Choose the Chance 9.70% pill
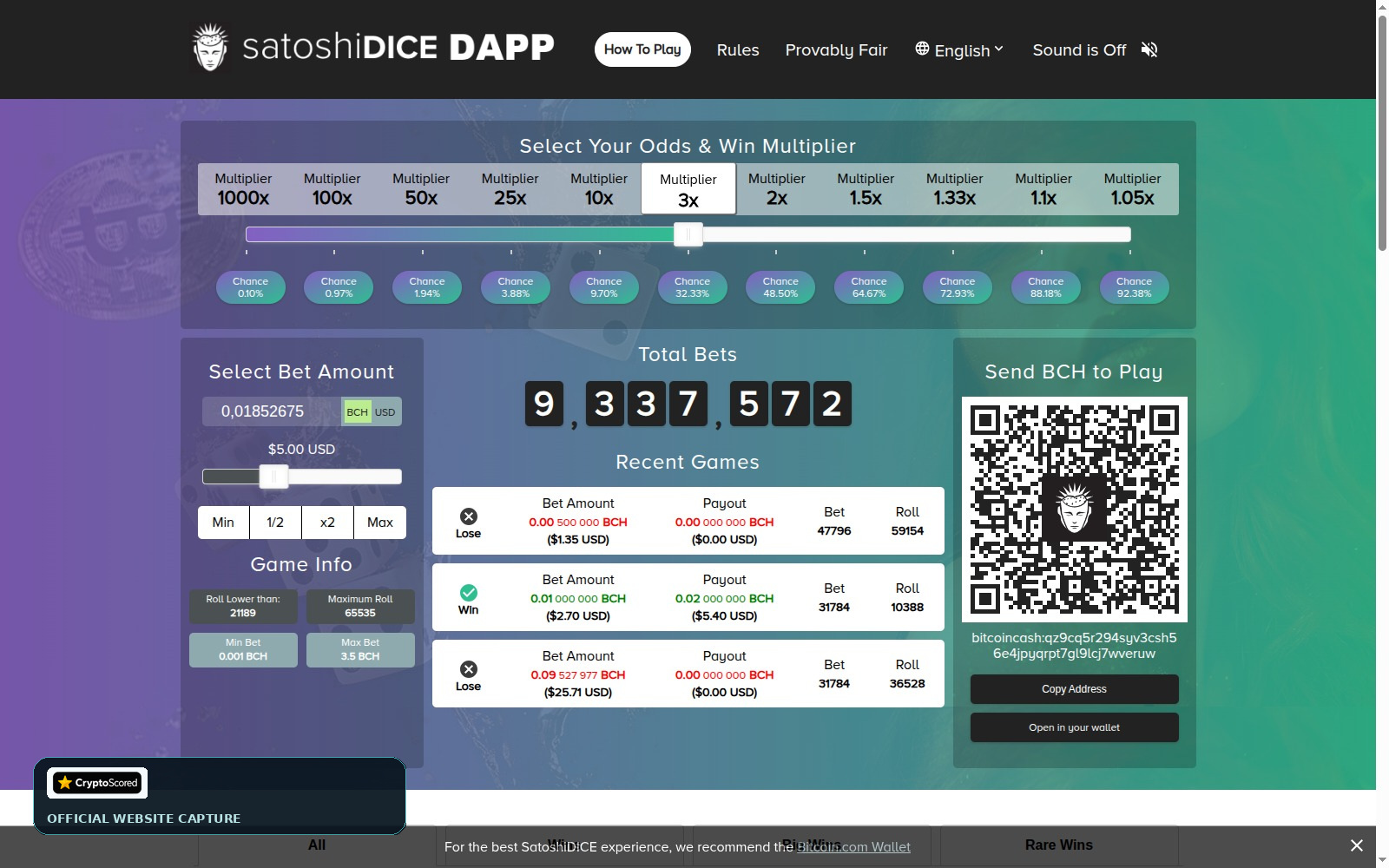The width and height of the screenshot is (1389, 868). (x=603, y=287)
